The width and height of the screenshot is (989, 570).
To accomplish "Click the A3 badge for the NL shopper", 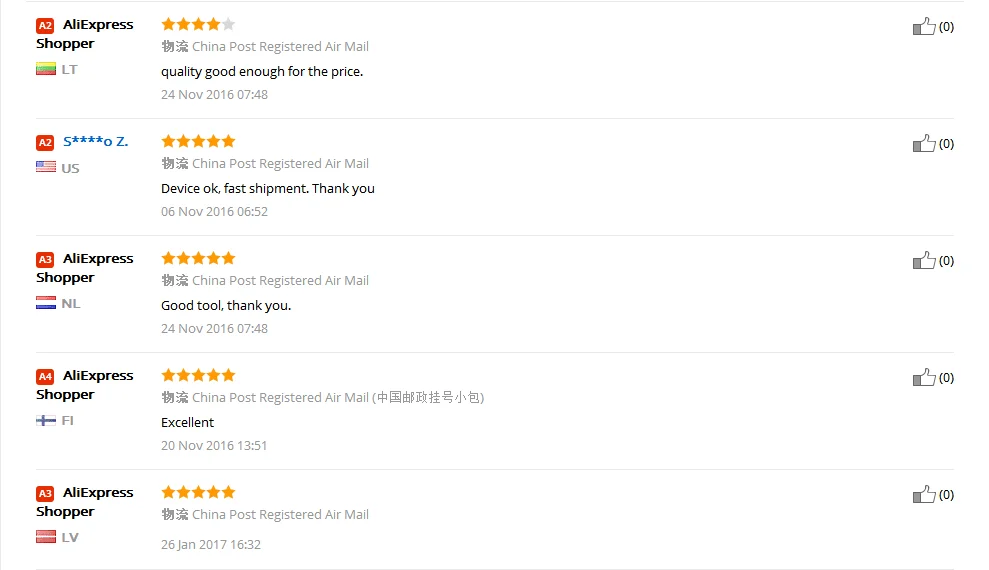I will [45, 260].
